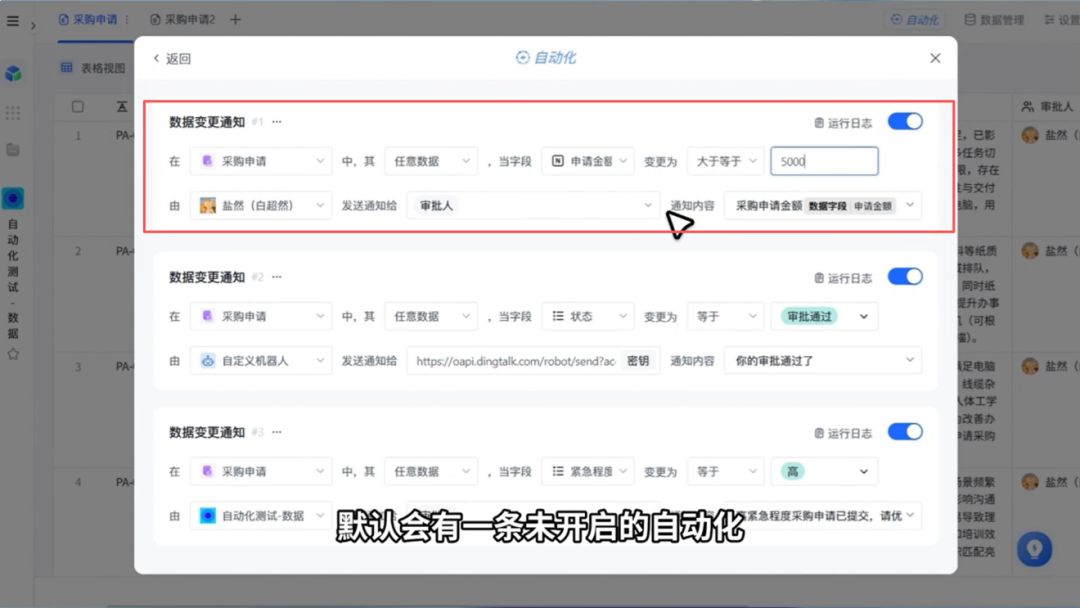Open the 自动化 menu in the top bar
The width and height of the screenshot is (1080, 608).
[915, 20]
